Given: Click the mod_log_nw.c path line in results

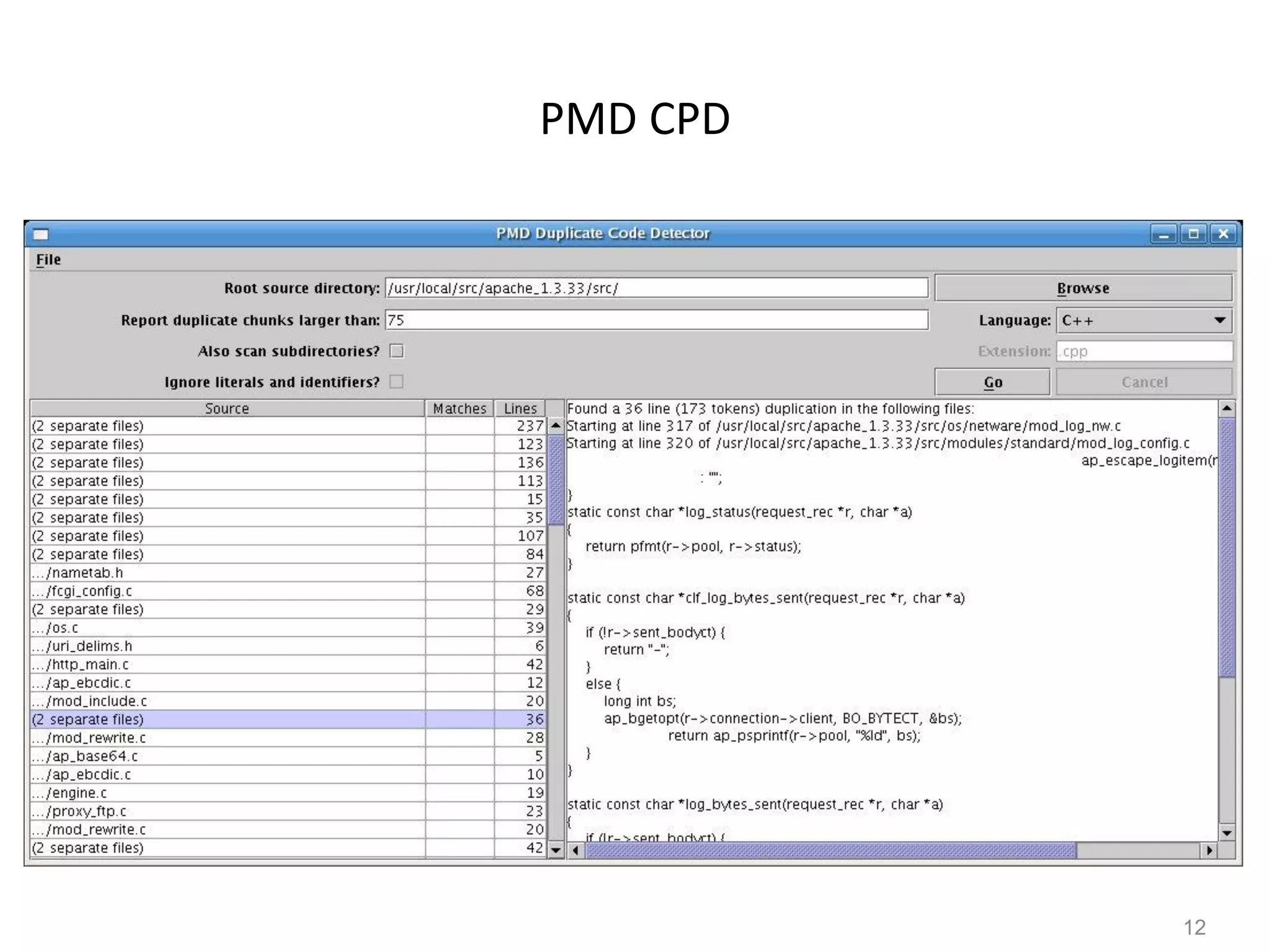Looking at the screenshot, I should pyautogui.click(x=844, y=426).
